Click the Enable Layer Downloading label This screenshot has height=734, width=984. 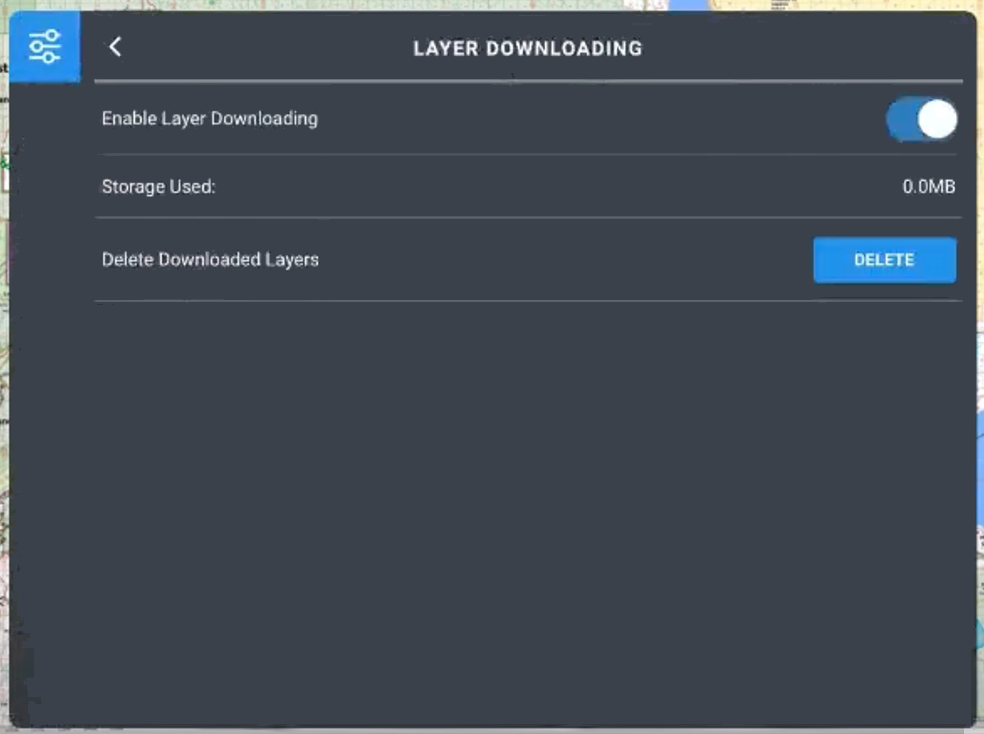point(210,119)
